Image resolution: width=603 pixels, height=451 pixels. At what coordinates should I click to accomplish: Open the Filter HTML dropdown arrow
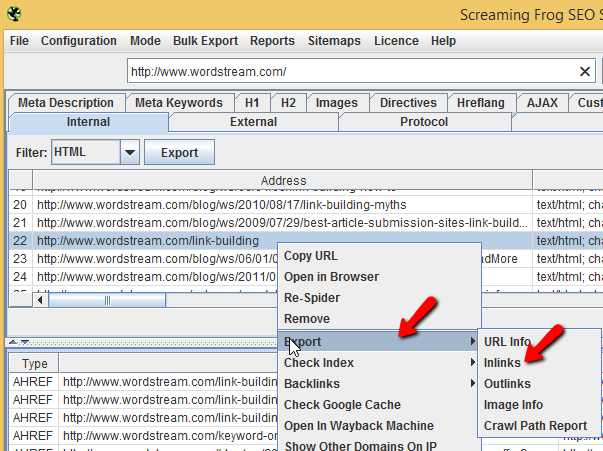coord(128,153)
